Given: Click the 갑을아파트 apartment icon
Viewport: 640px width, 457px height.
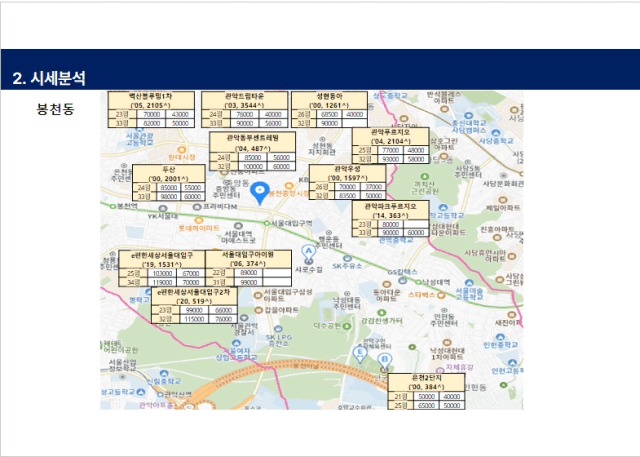Looking at the screenshot, I should coord(258,310).
